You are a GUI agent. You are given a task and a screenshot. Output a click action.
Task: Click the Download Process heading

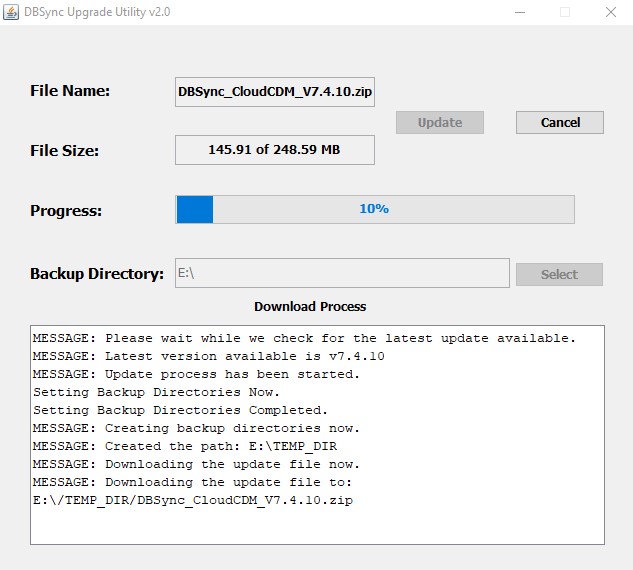[x=310, y=306]
